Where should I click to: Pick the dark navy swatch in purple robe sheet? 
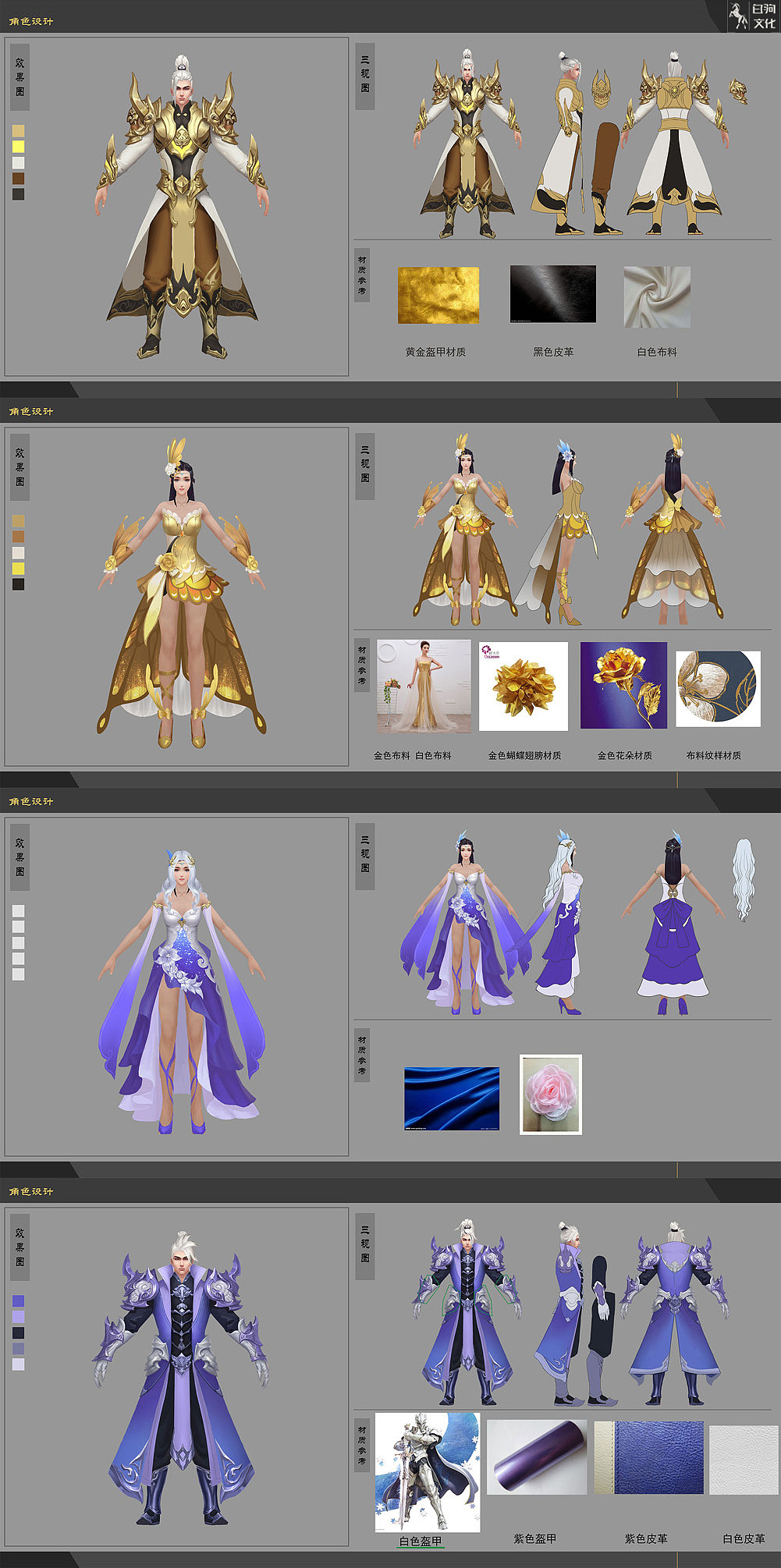tap(18, 1333)
